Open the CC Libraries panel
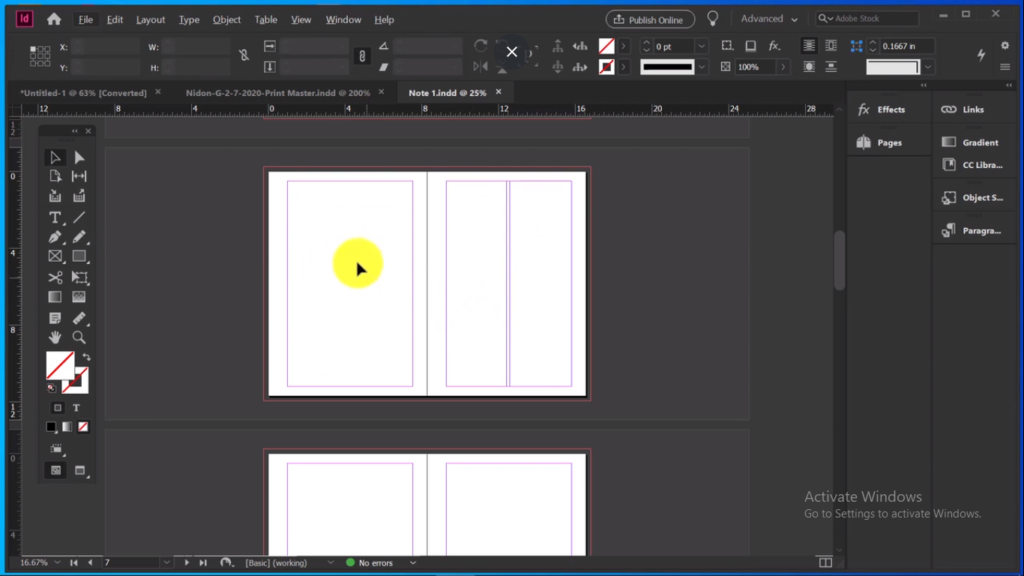1024x576 pixels. [x=973, y=165]
